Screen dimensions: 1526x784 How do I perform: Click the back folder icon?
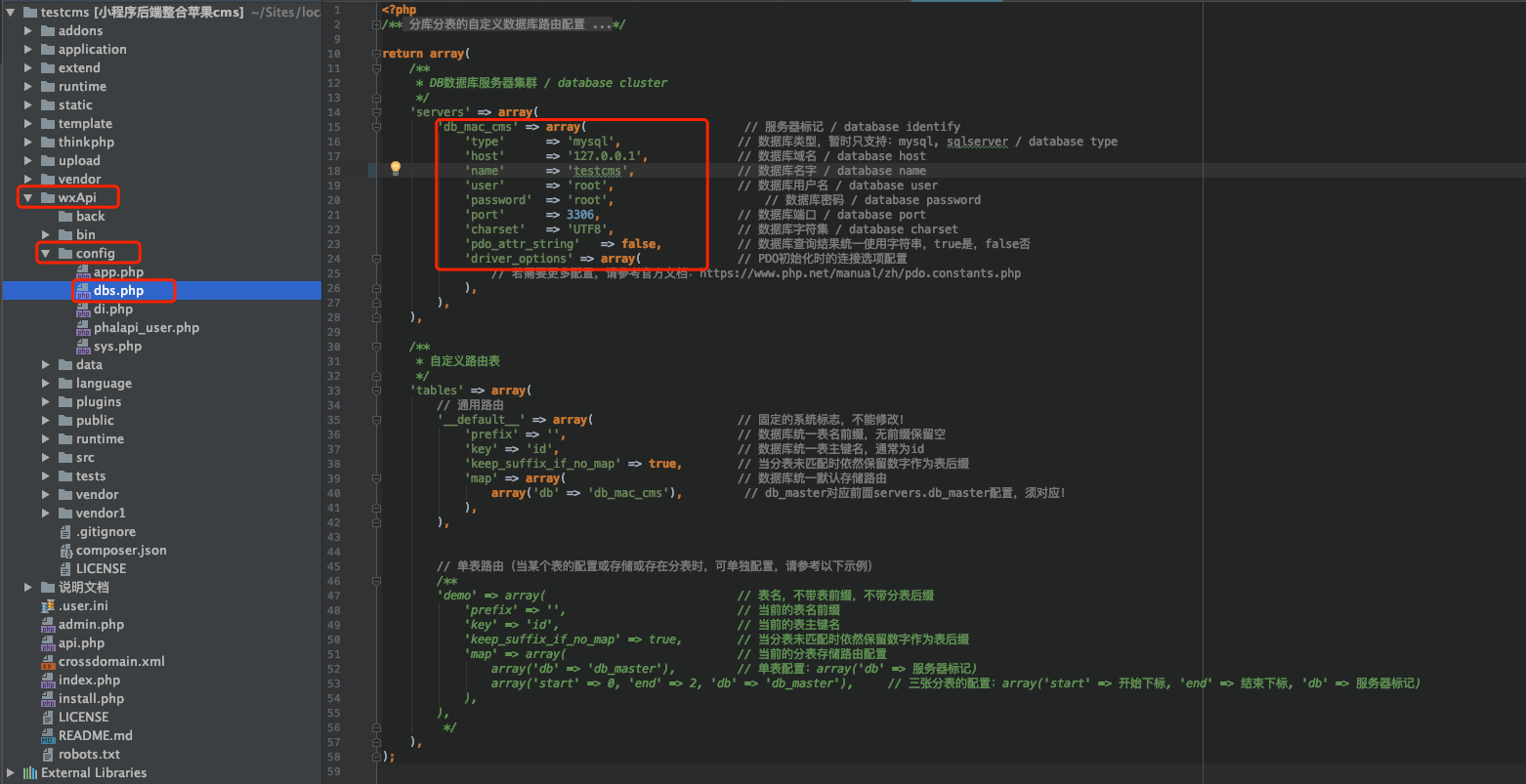click(x=65, y=217)
